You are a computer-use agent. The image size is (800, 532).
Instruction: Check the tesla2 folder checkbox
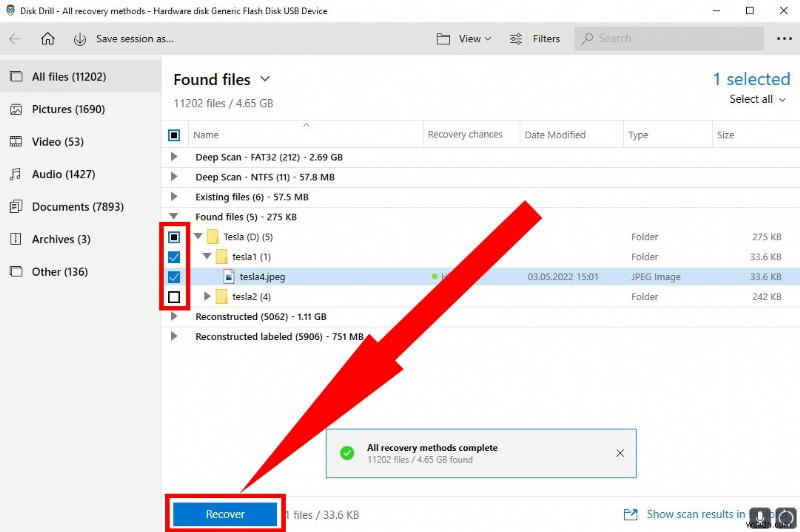(174, 297)
